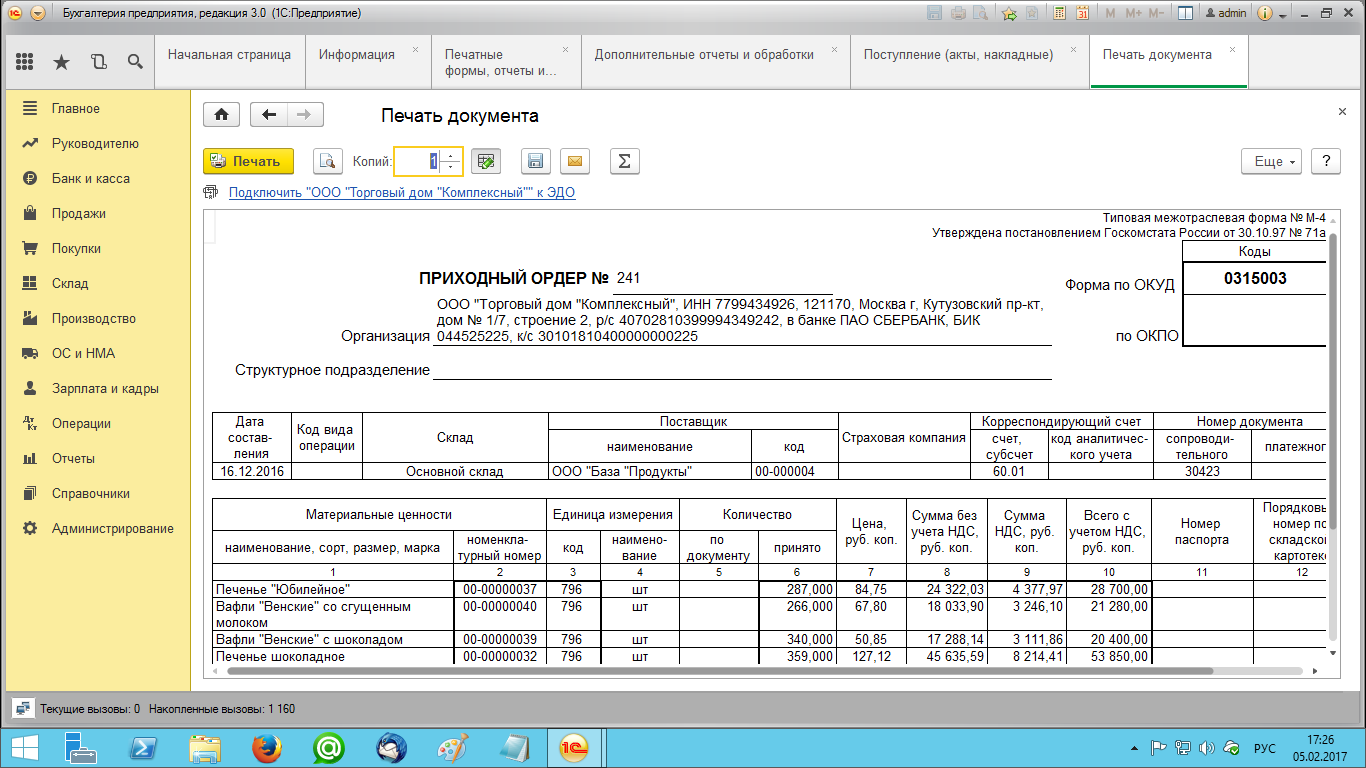Go to home page with house button
Screen dimensions: 1366x768
pyautogui.click(x=221, y=114)
